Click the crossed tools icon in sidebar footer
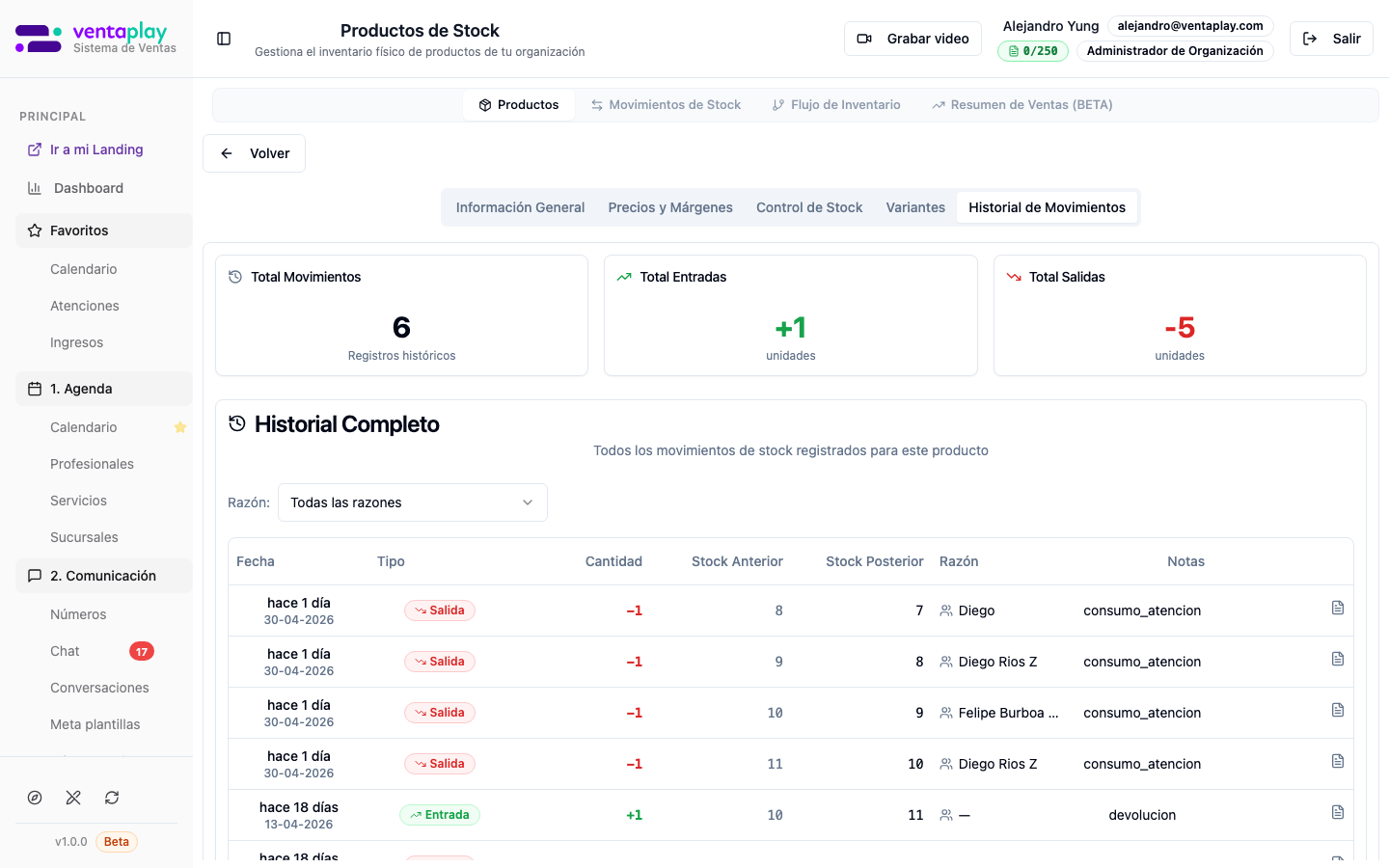 tap(73, 798)
